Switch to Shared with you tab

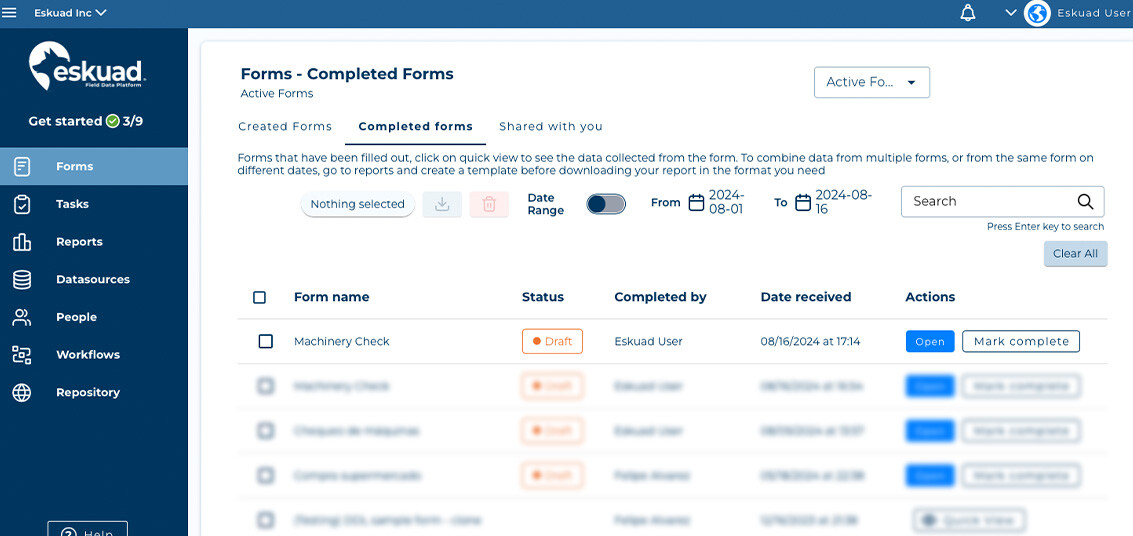coord(551,127)
